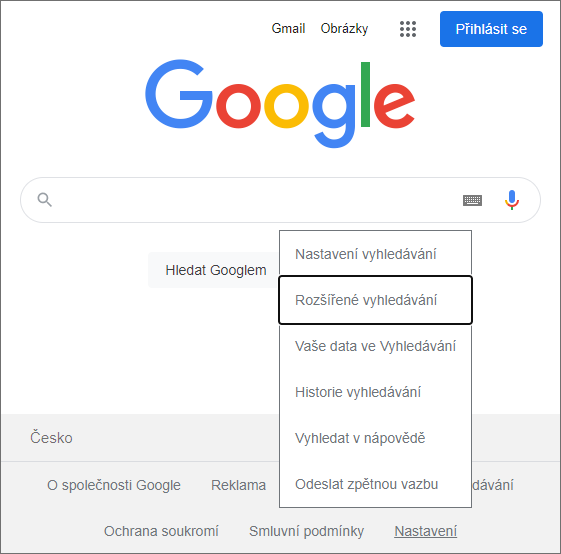The image size is (561, 554).
Task: Open O společnosti Google link
Action: [x=114, y=485]
